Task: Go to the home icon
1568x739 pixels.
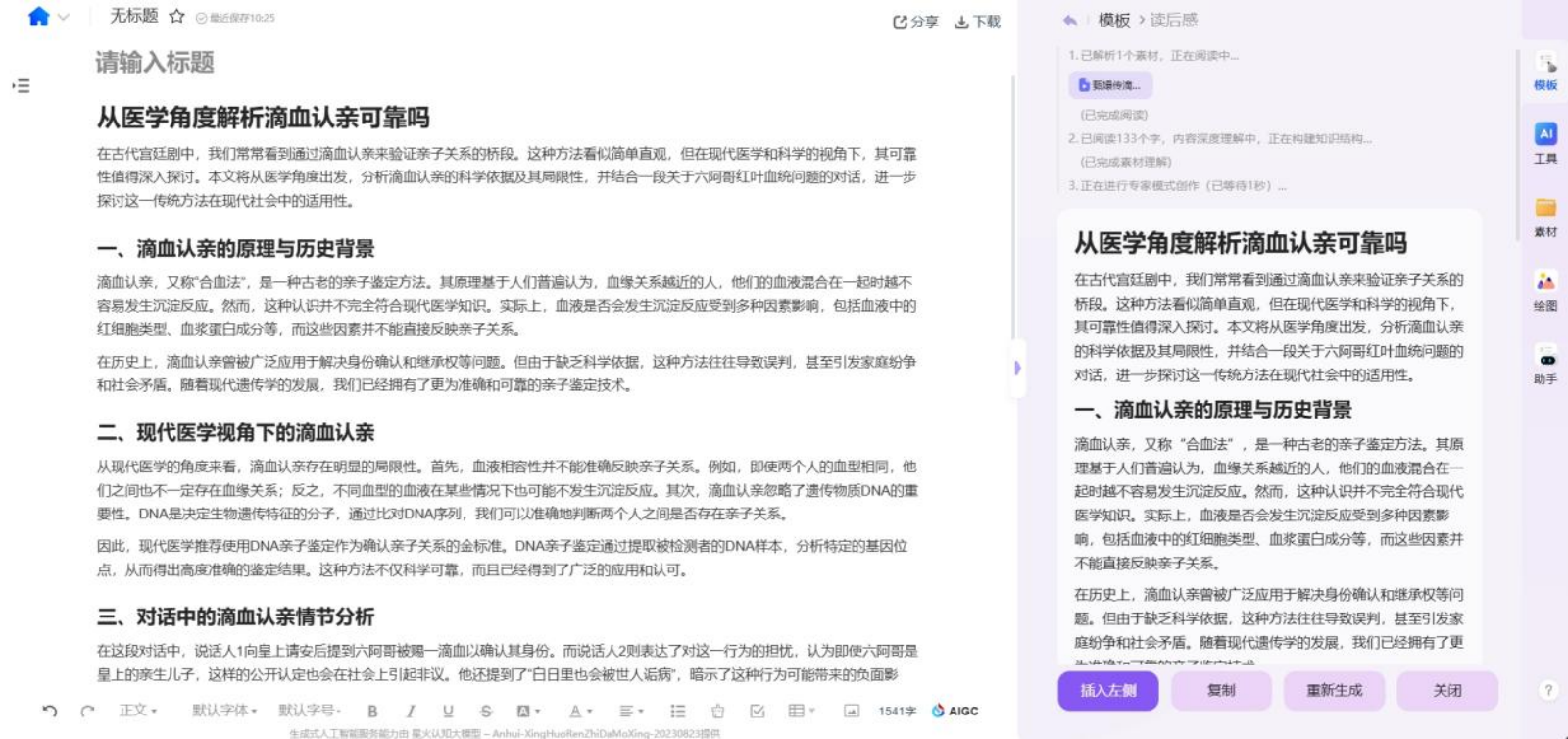Action: [x=38, y=17]
